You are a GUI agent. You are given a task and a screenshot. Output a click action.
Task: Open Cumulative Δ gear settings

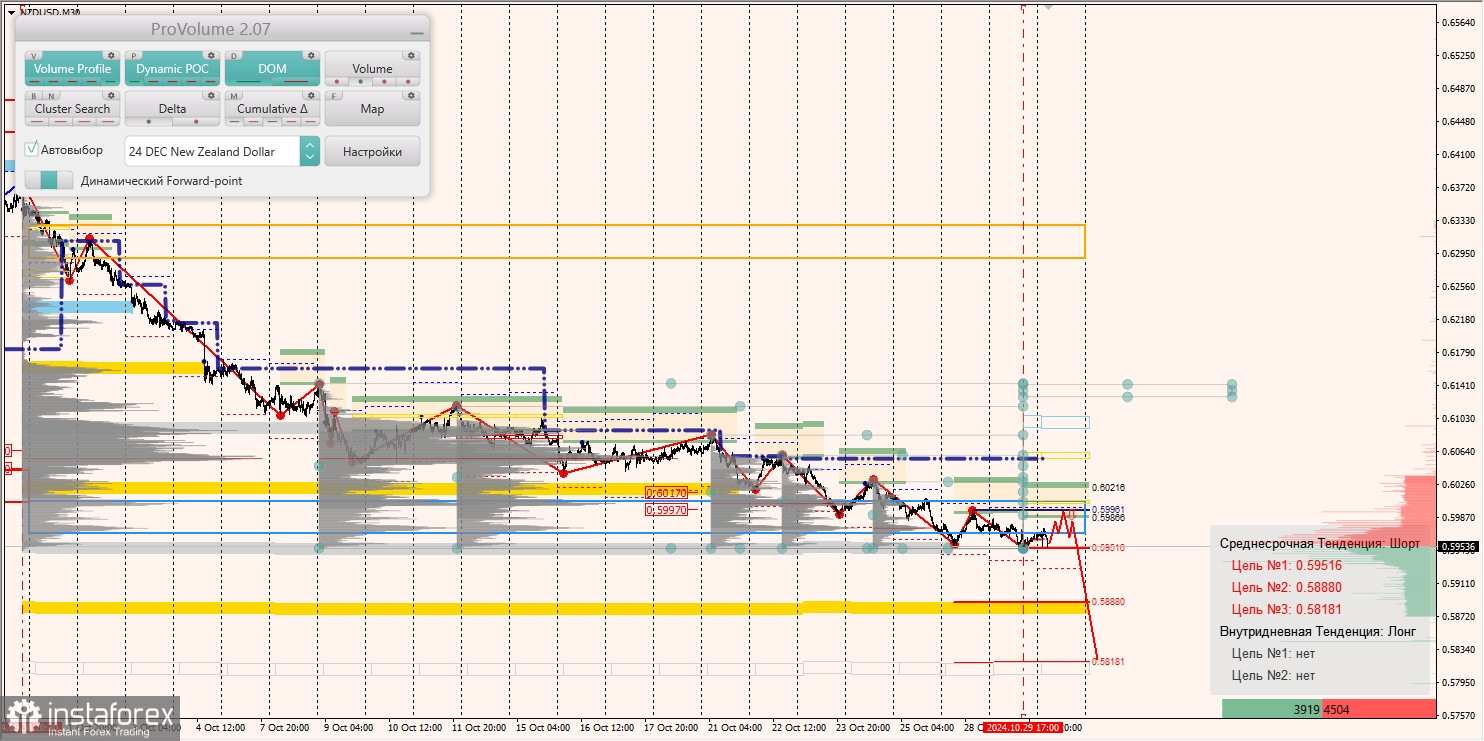pyautogui.click(x=311, y=95)
